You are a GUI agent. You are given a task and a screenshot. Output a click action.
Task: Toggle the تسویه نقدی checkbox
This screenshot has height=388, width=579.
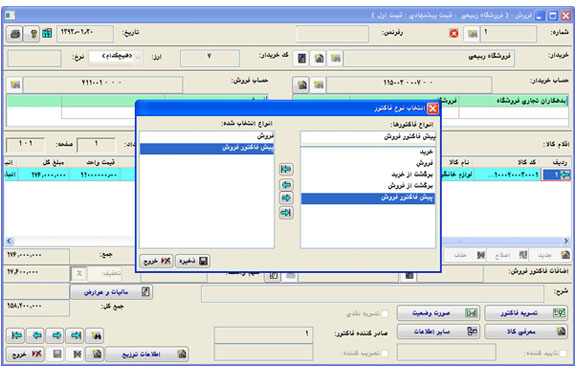(x=385, y=314)
